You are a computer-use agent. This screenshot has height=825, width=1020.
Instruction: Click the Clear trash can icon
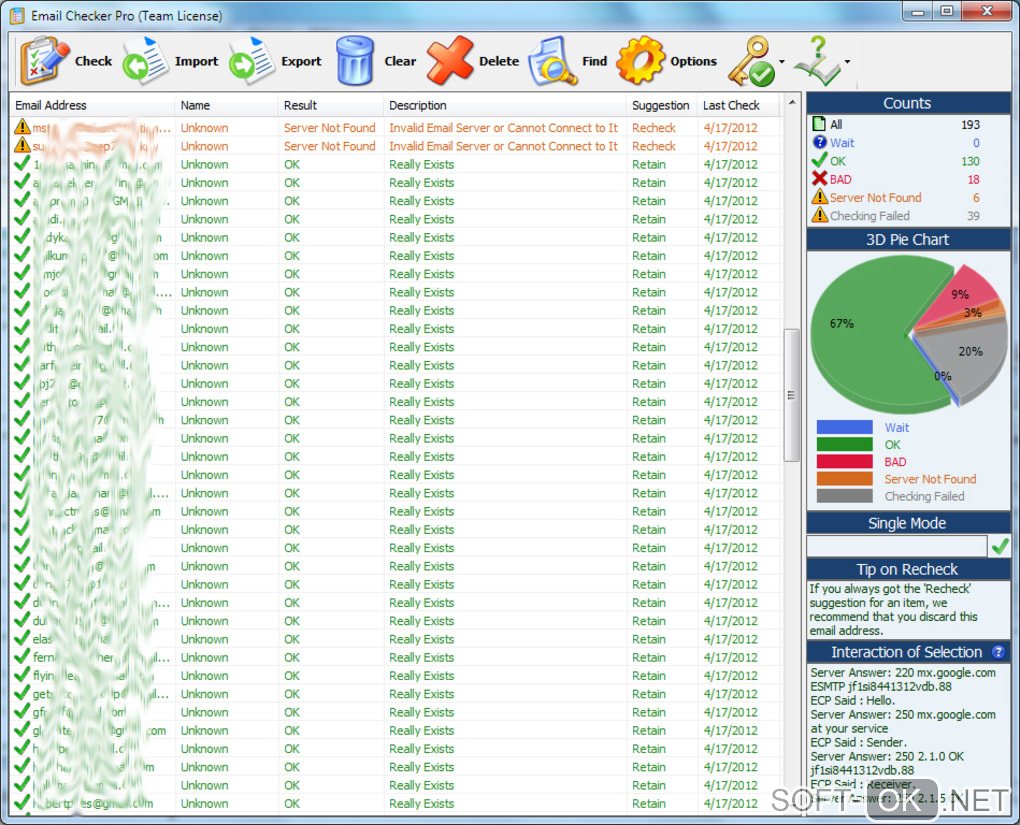[355, 61]
